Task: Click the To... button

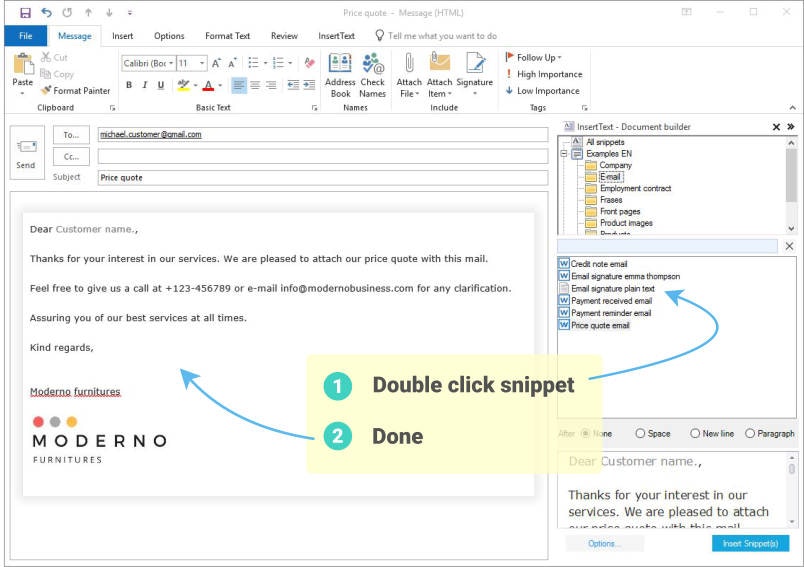Action: click(x=71, y=135)
